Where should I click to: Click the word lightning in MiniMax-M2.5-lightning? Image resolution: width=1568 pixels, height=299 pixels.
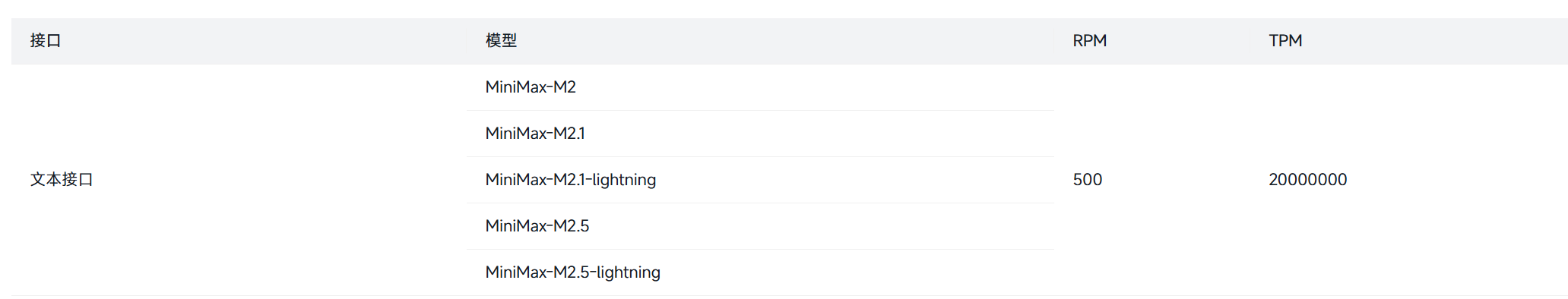pos(629,272)
